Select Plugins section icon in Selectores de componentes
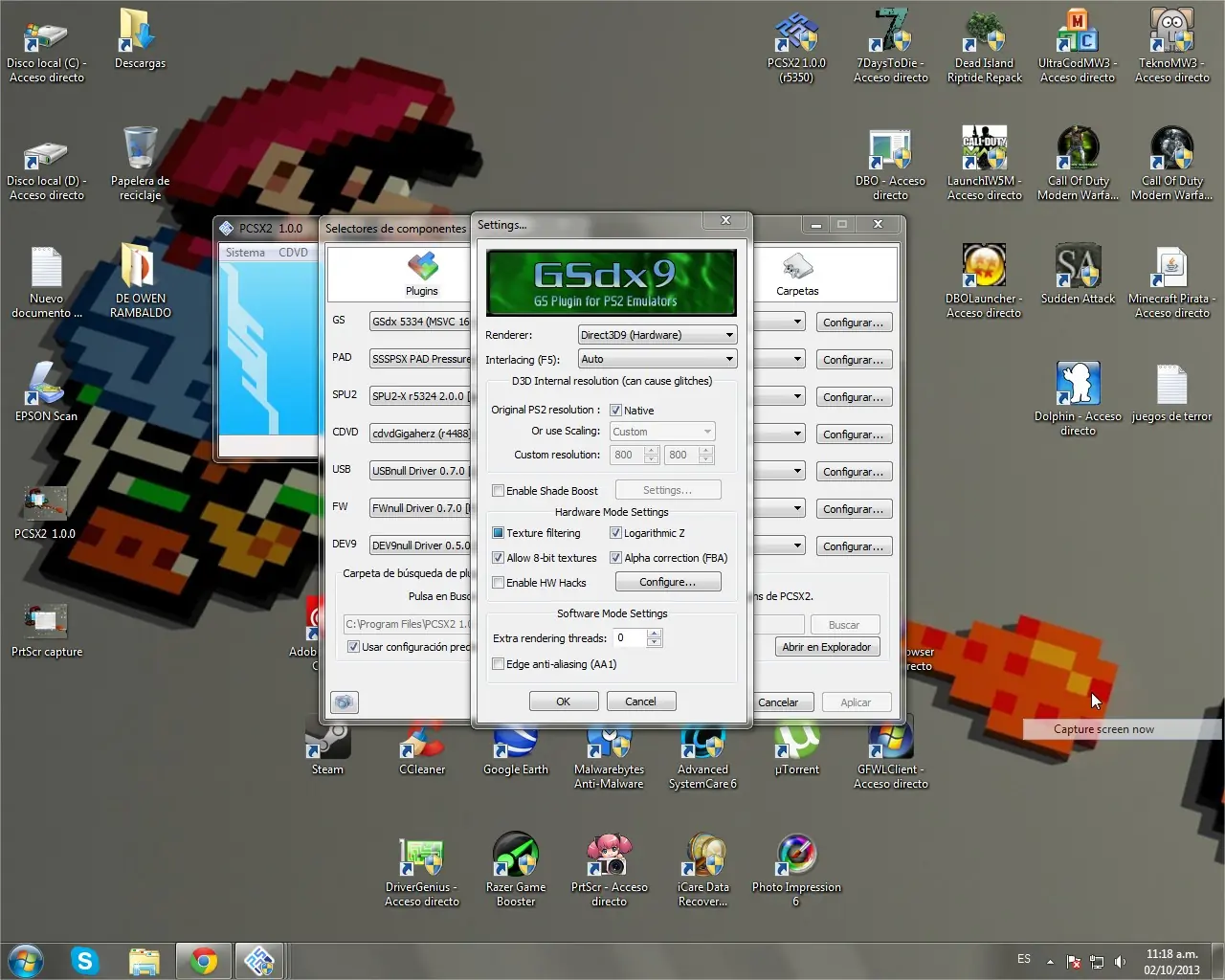The width and height of the screenshot is (1225, 980). tap(422, 274)
